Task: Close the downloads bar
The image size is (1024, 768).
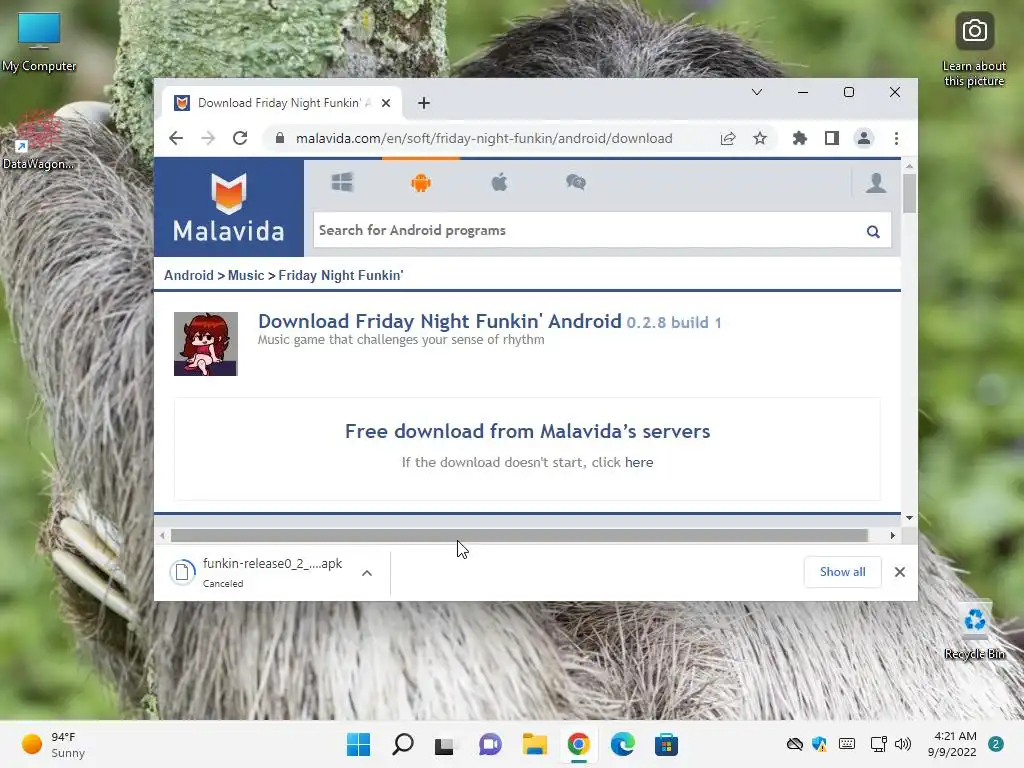Action: coord(899,572)
